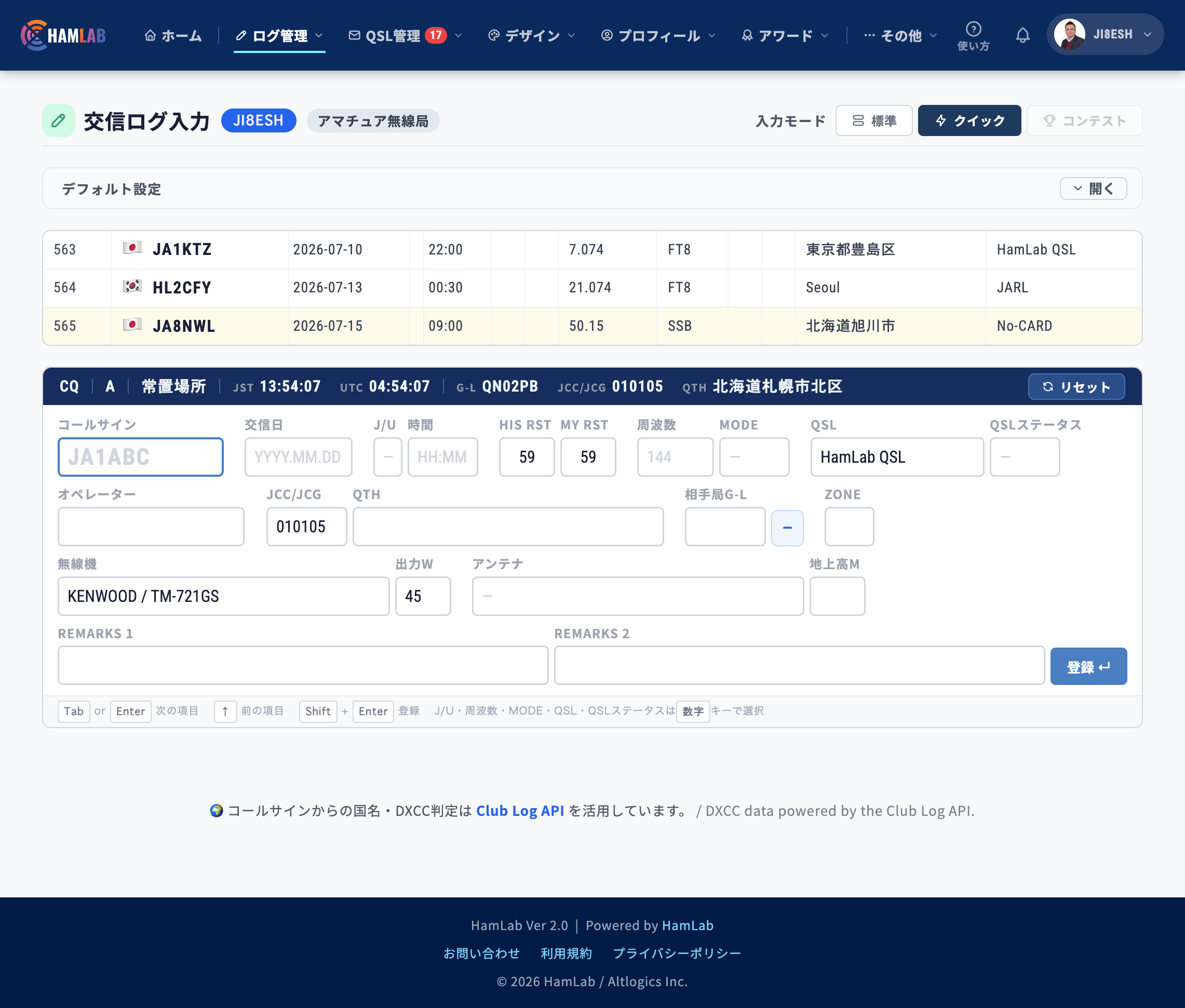Open the QSL管理 menu
The height and width of the screenshot is (1008, 1185).
point(405,35)
